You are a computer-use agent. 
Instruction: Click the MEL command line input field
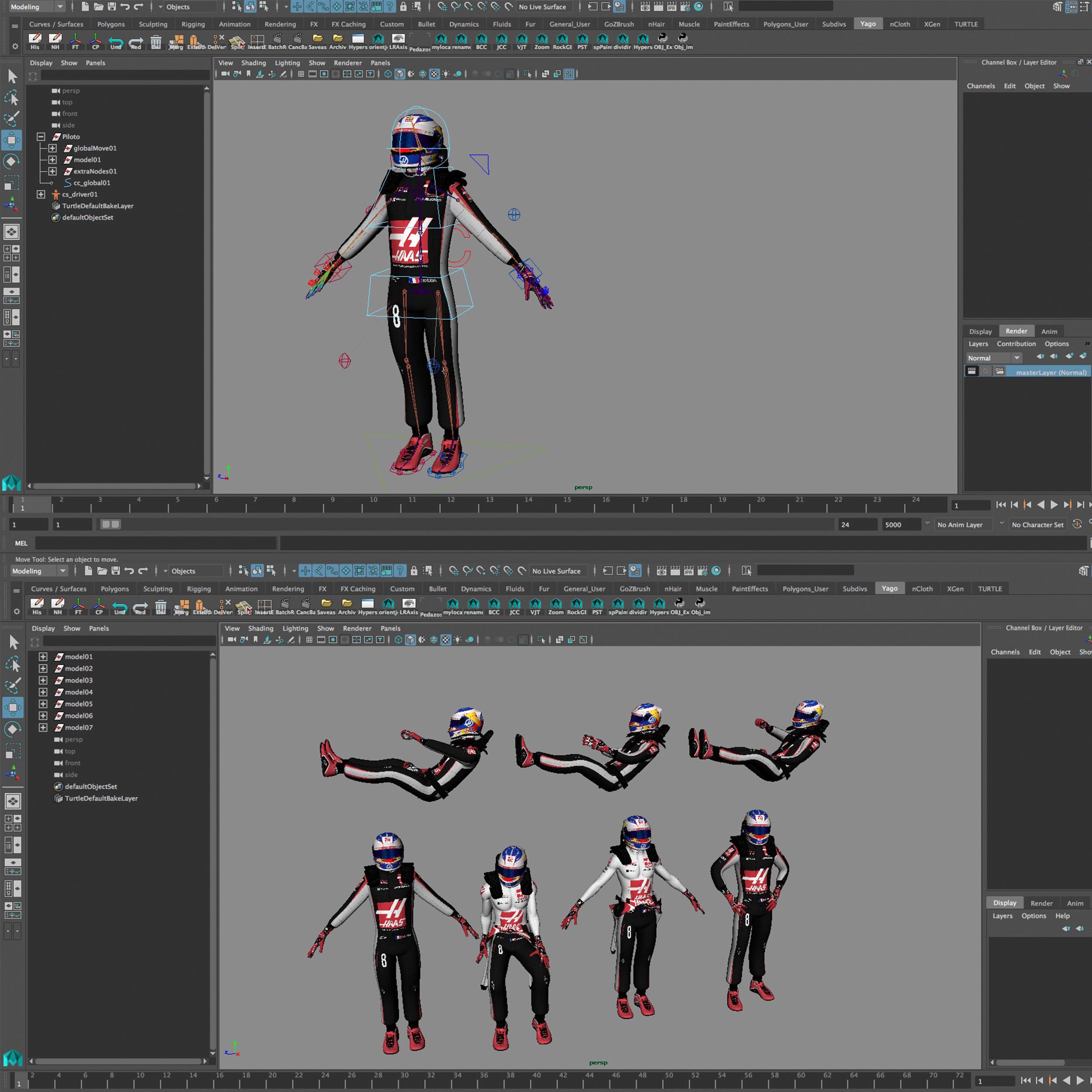(x=156, y=543)
